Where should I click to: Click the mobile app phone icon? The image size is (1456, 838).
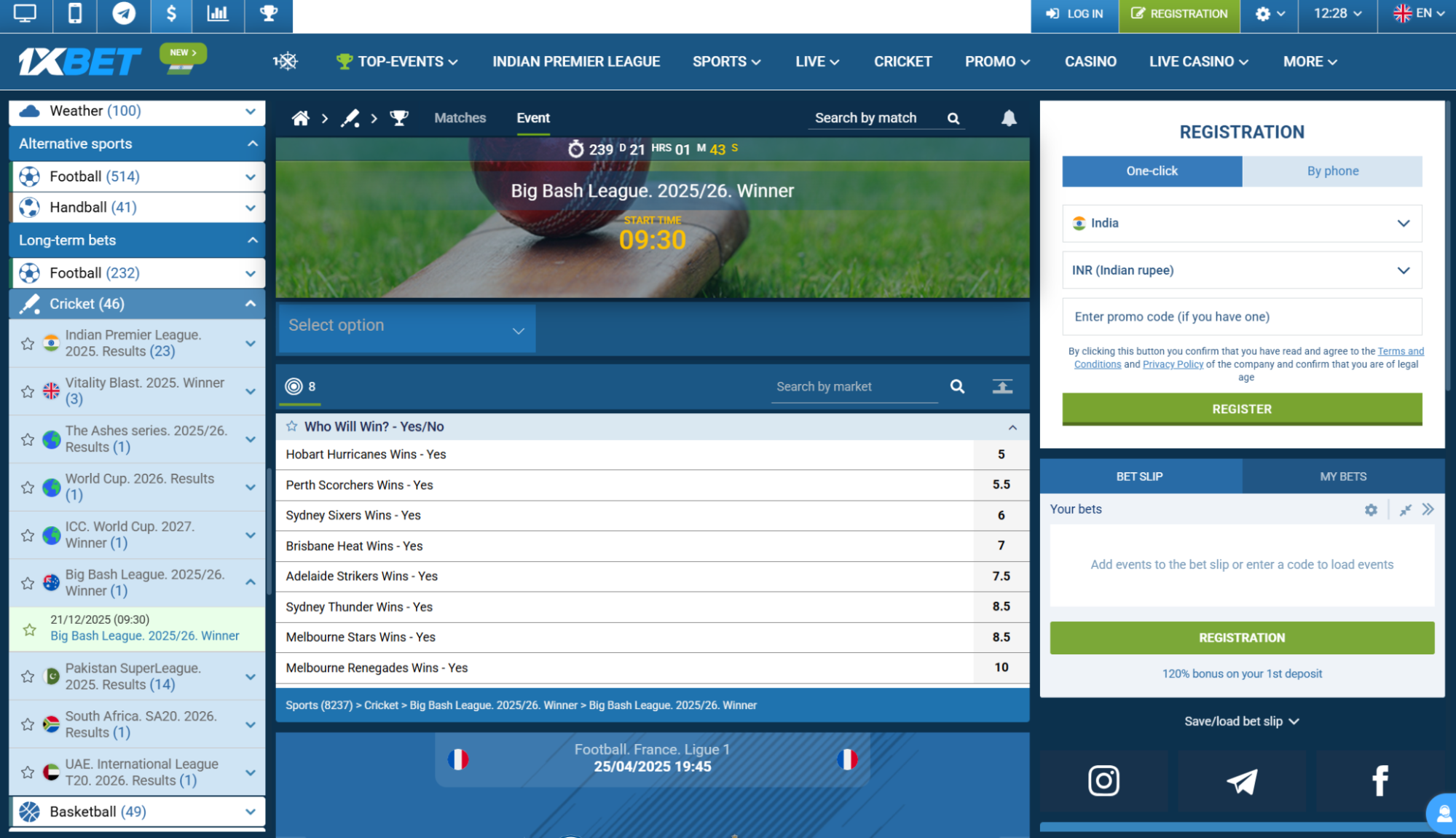(x=75, y=14)
